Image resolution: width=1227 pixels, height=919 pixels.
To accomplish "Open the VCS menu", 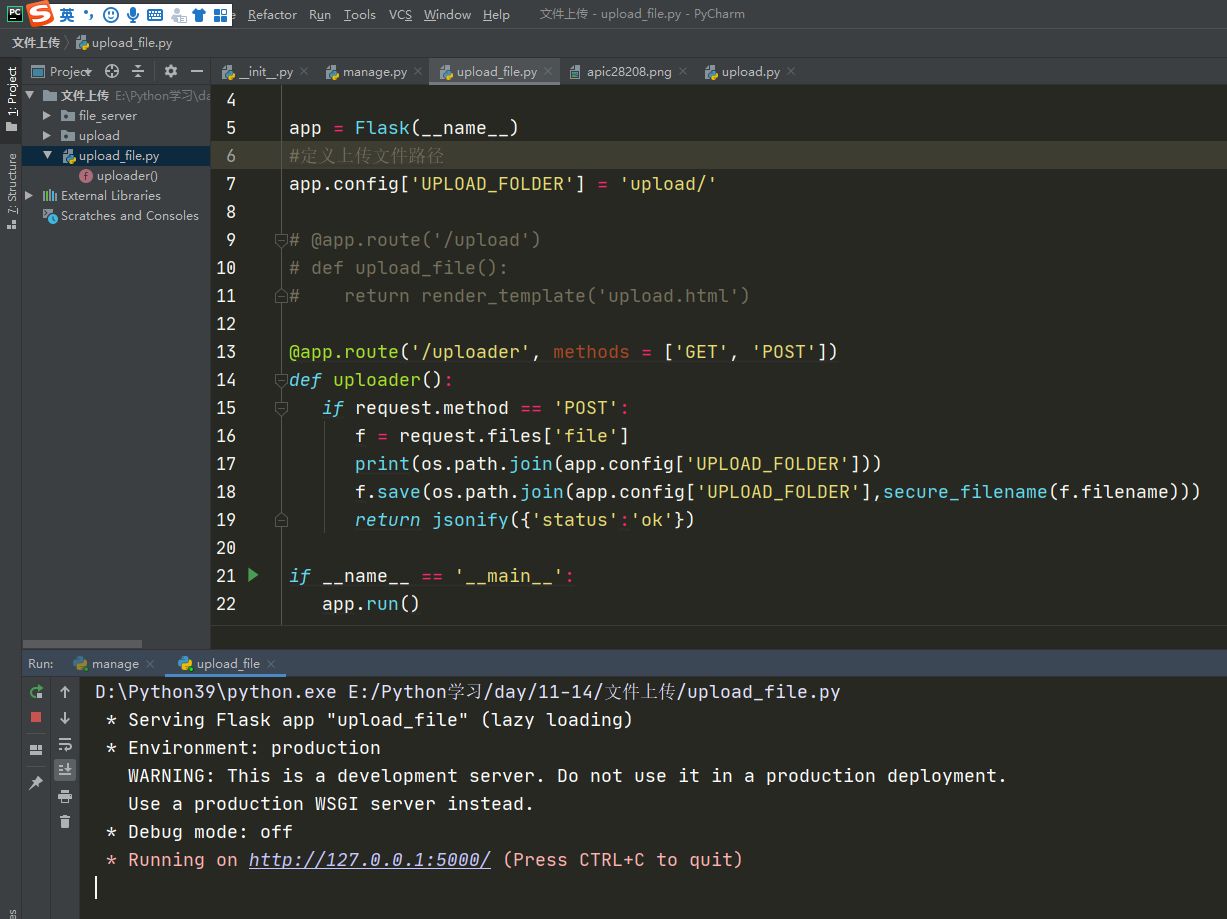I will tap(400, 15).
